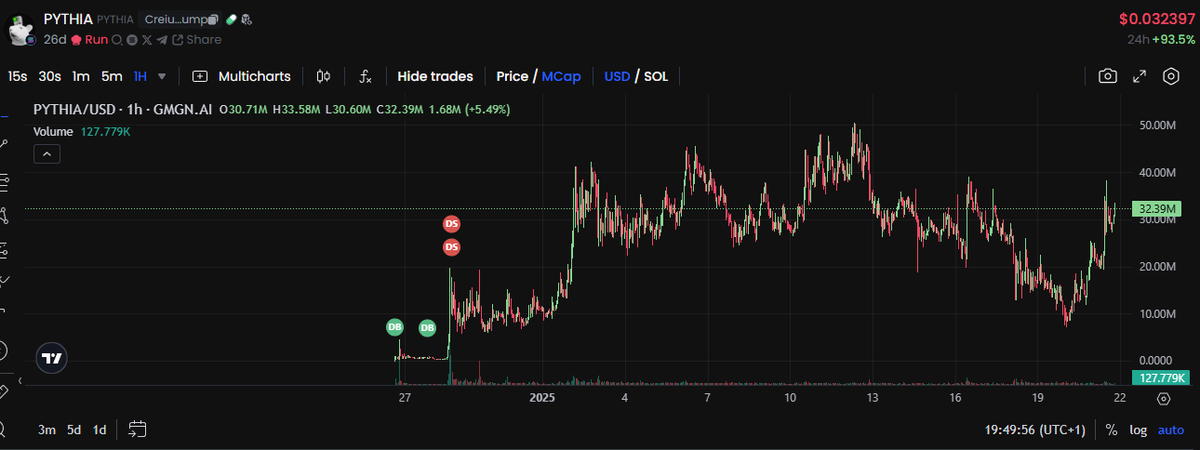Collapse the left drawing toolbar arrow
Screen dimensions: 1200x450
coord(19,380)
